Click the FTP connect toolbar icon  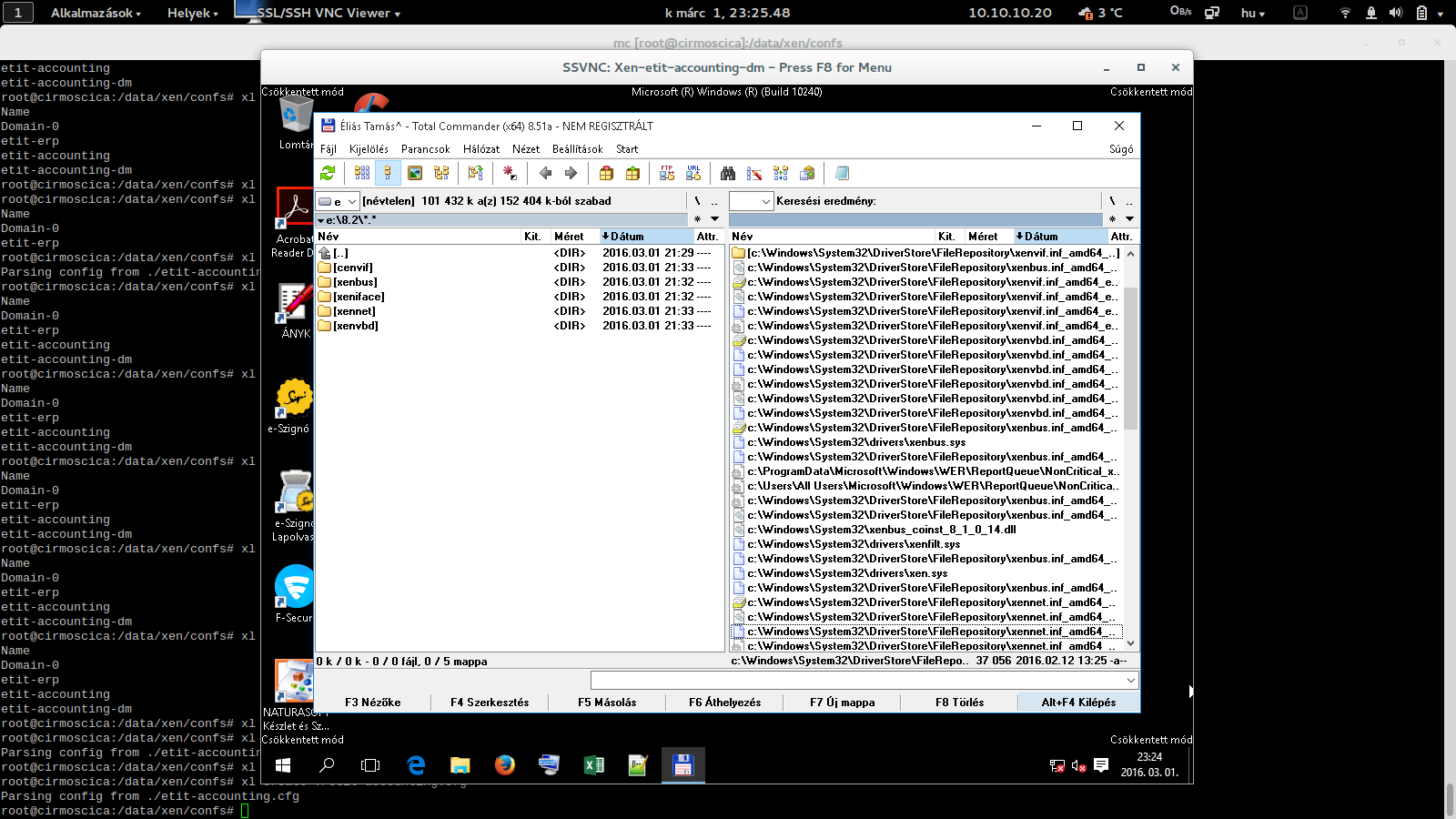pyautogui.click(x=667, y=173)
